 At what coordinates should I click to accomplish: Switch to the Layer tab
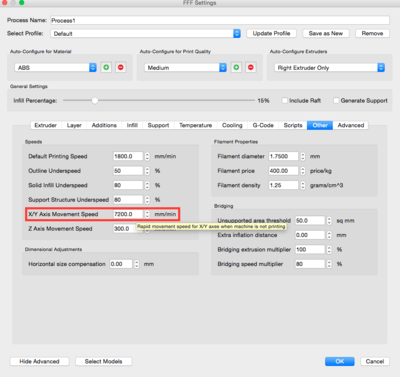(74, 125)
